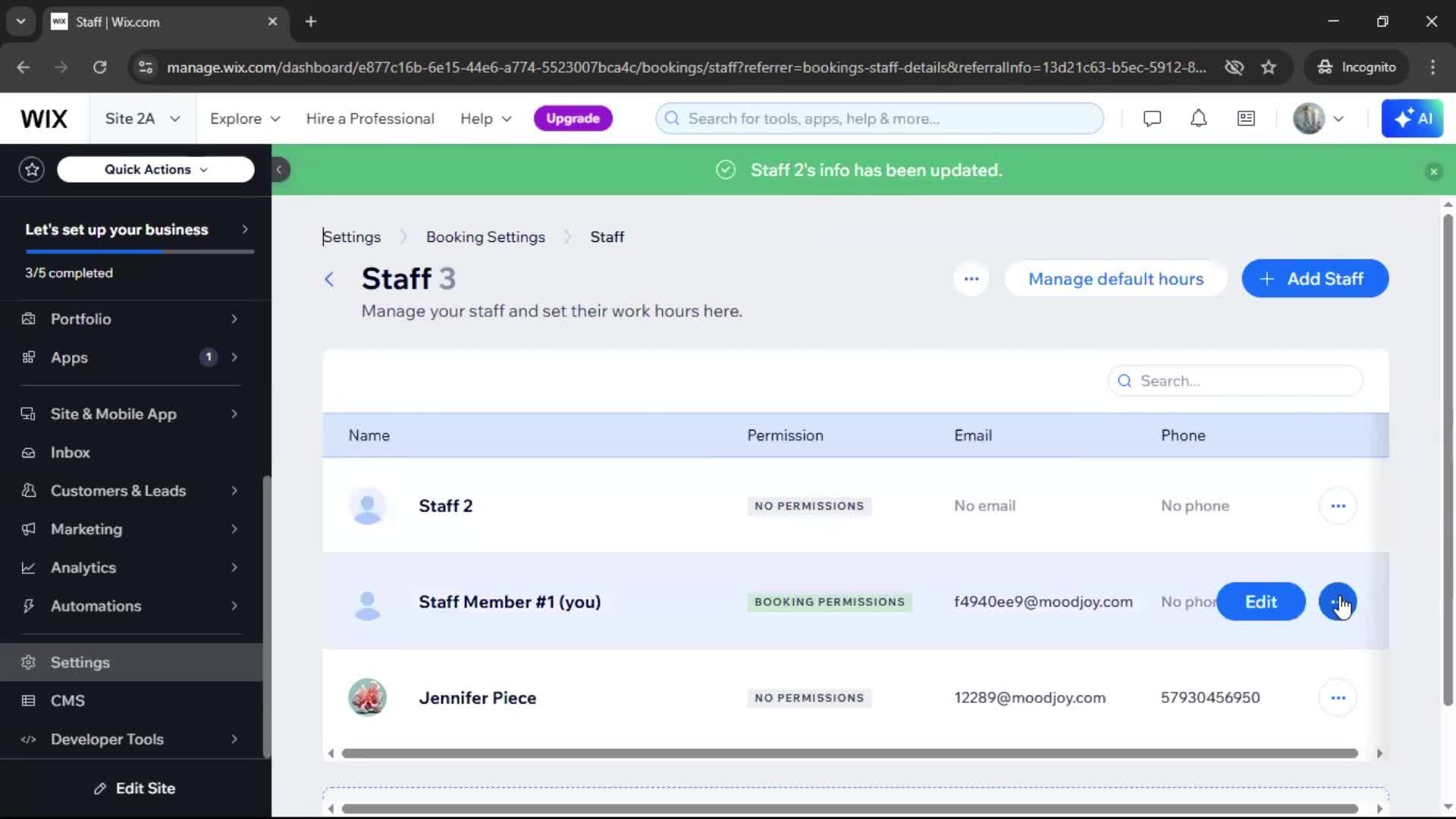The width and height of the screenshot is (1456, 819).
Task: Open browser menu three dots
Action: coord(1432,67)
